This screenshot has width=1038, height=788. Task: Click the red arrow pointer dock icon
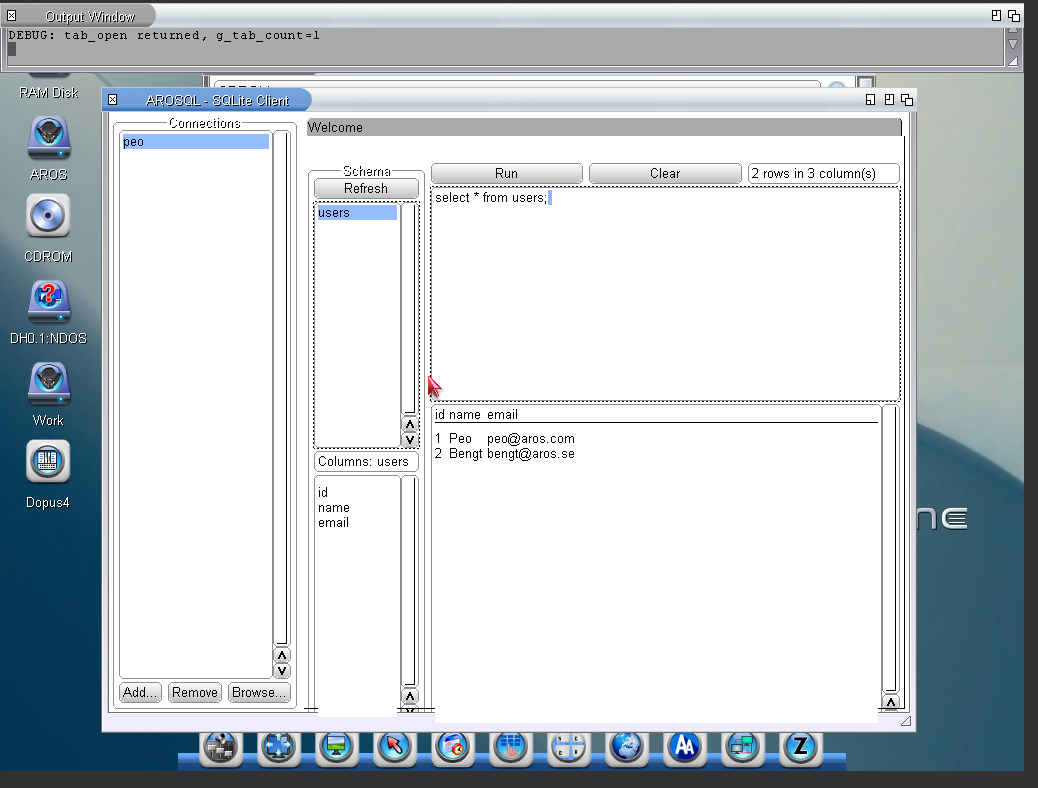click(x=395, y=748)
